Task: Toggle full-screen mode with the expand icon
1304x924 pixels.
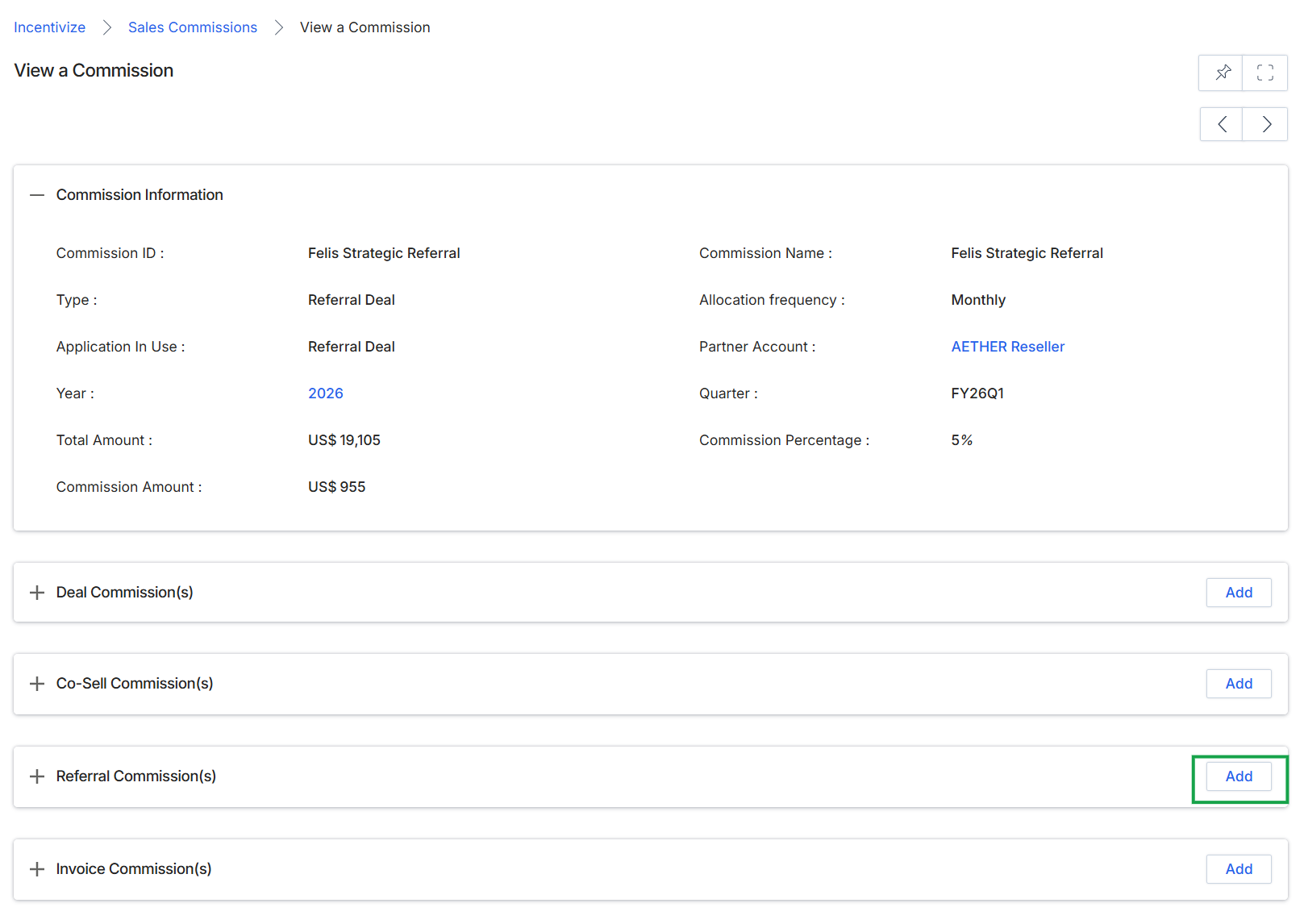Action: 1265,73
